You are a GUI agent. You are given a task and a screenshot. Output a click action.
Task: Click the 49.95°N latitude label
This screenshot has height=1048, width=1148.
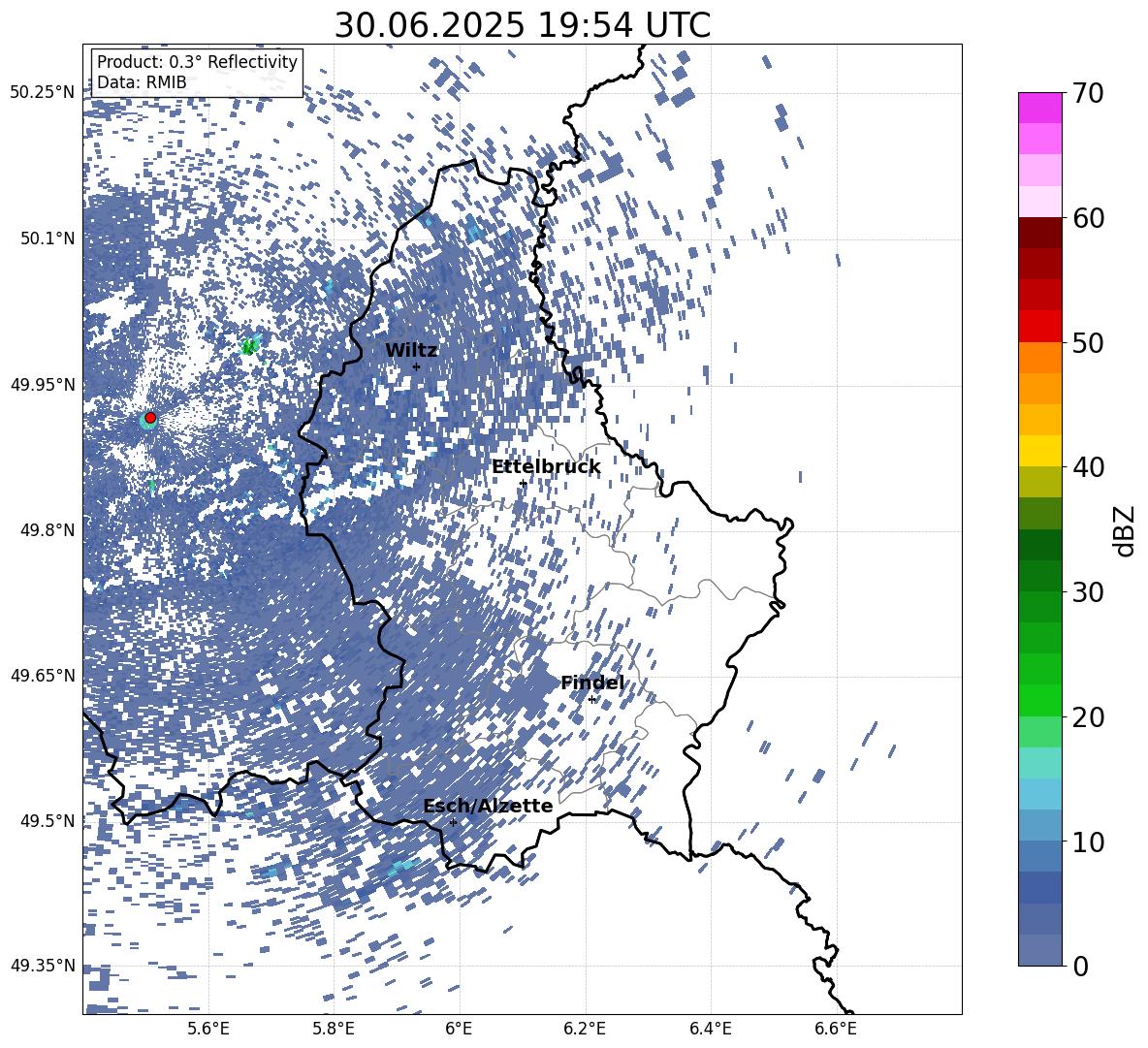tap(43, 384)
